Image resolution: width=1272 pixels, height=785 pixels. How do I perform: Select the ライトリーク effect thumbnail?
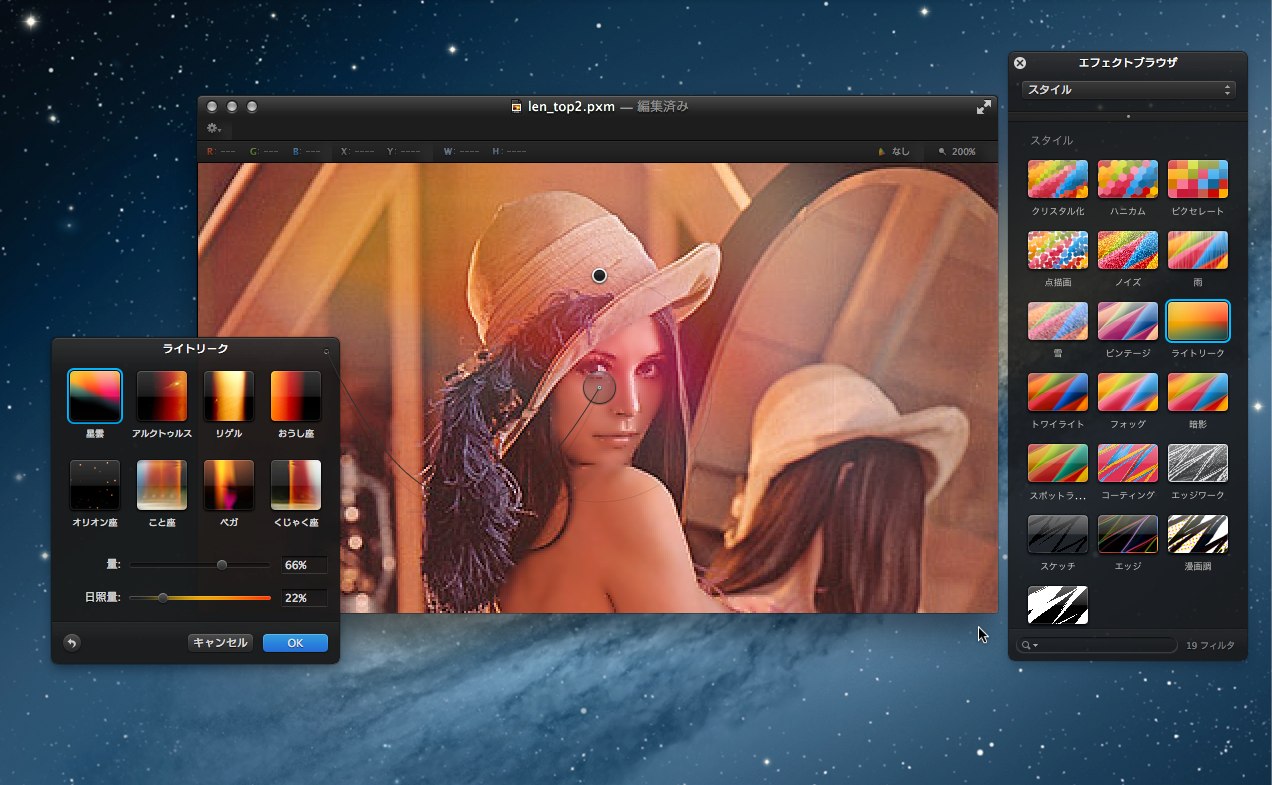(x=1197, y=321)
